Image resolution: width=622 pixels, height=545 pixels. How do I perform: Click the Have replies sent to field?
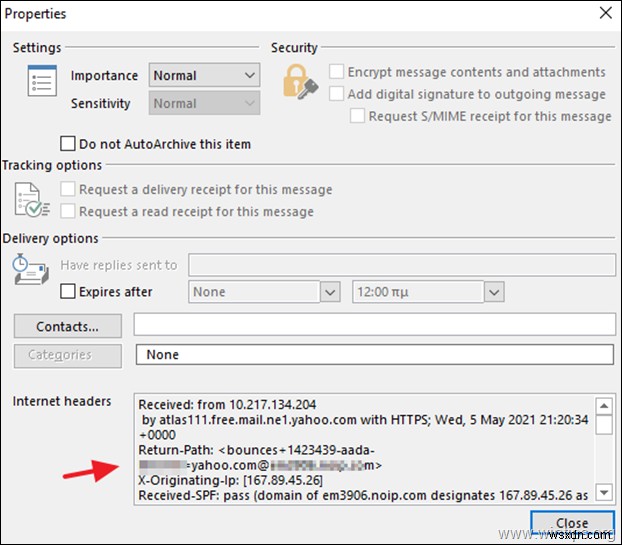coord(402,265)
